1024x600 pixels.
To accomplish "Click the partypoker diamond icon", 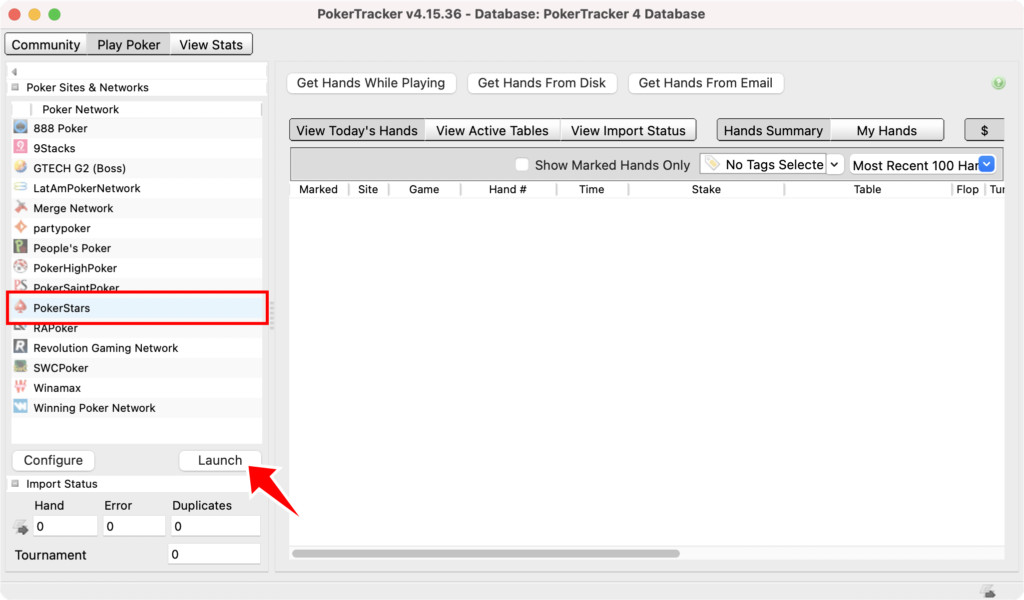I will pos(20,227).
